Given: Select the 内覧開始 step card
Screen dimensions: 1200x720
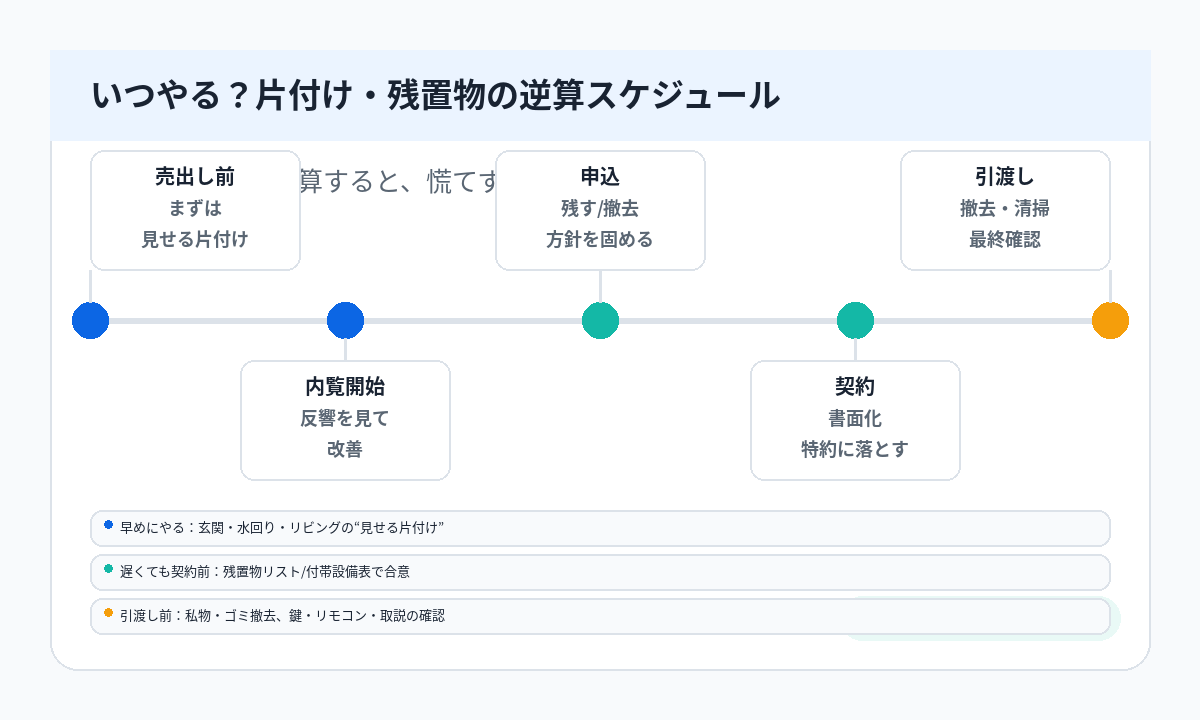Looking at the screenshot, I should (x=345, y=420).
